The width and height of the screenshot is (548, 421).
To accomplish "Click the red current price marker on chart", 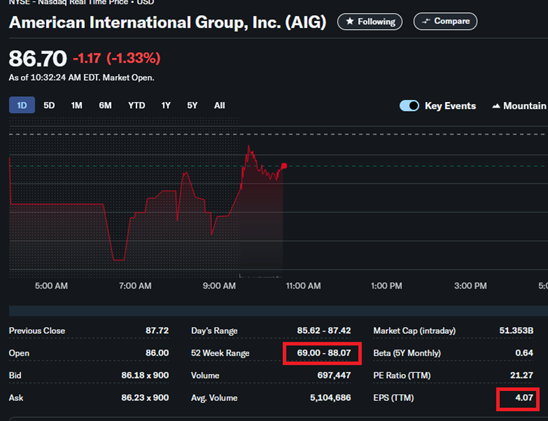I will pos(284,166).
